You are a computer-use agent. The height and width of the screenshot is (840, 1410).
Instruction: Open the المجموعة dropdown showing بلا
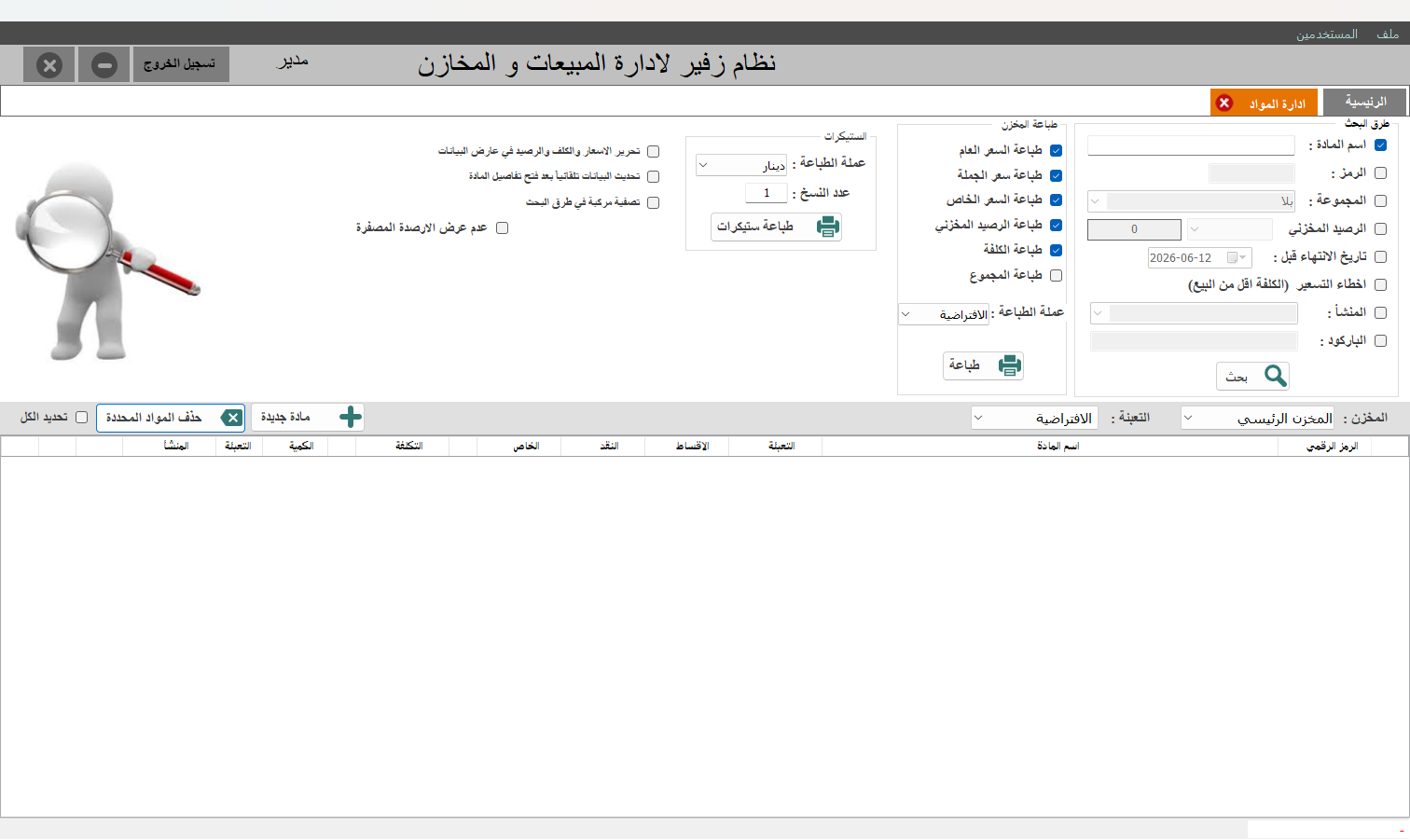click(x=1192, y=200)
